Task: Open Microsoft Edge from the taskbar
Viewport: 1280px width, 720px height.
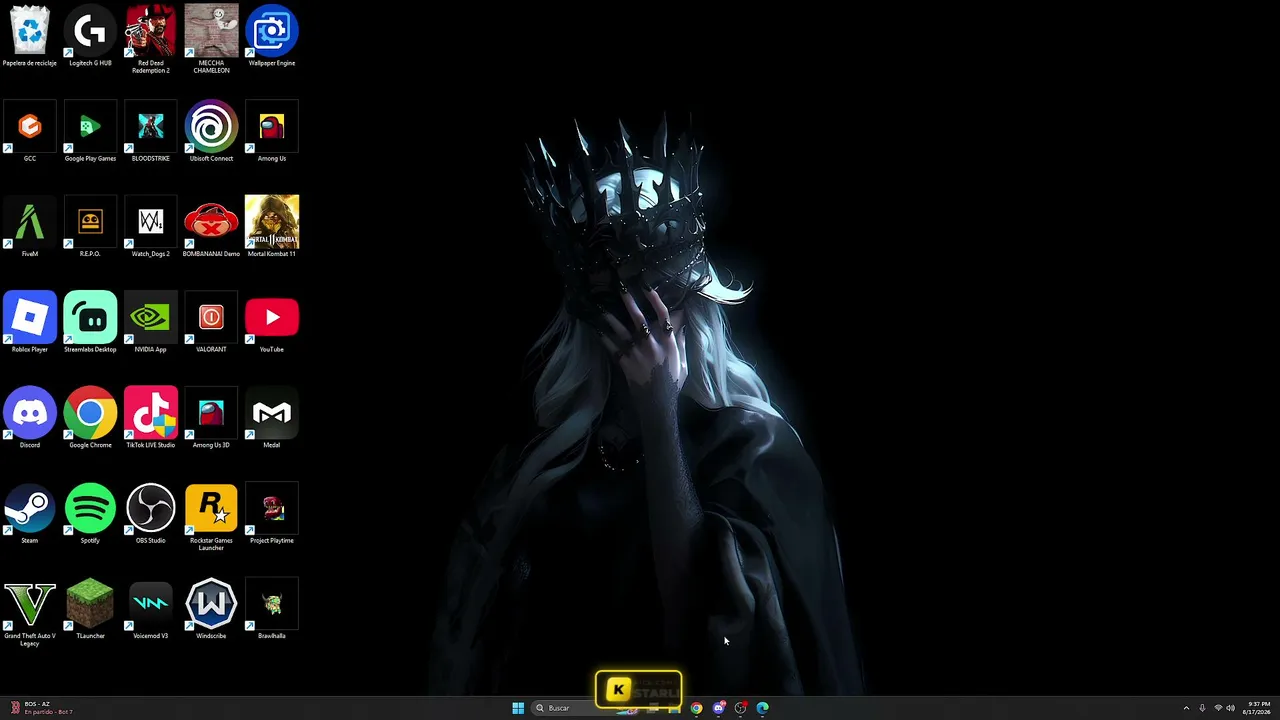Action: point(762,708)
